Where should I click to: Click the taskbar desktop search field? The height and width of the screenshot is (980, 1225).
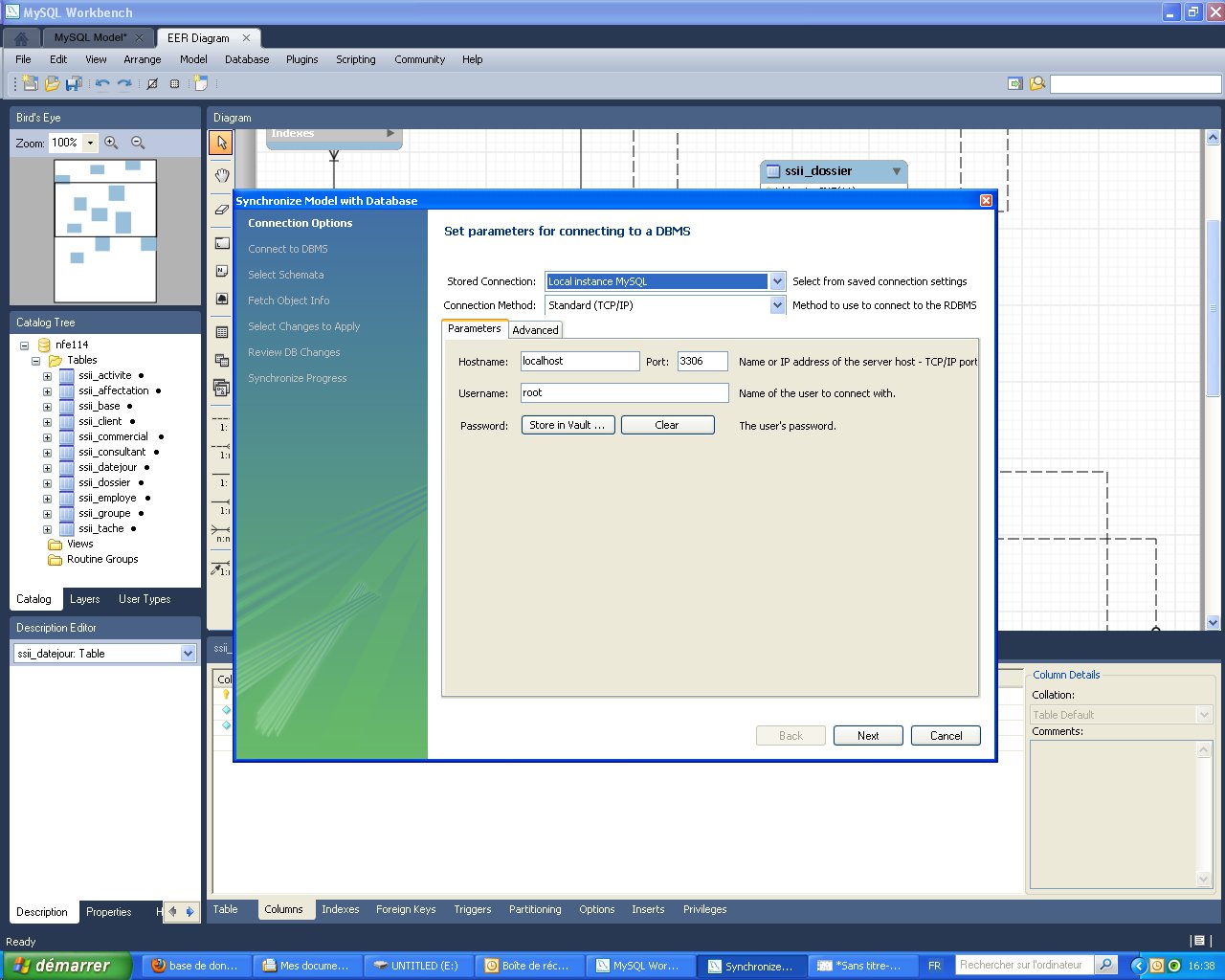click(x=1023, y=965)
